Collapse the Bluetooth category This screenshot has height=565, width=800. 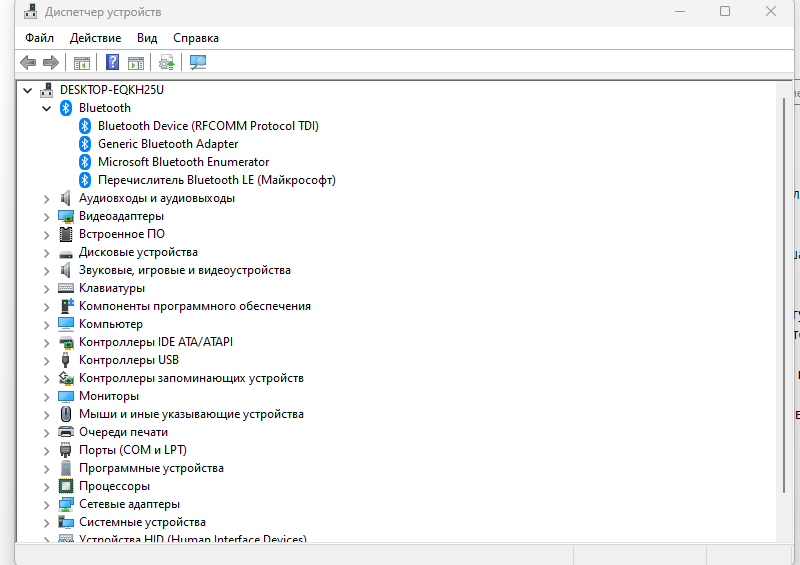tap(46, 109)
